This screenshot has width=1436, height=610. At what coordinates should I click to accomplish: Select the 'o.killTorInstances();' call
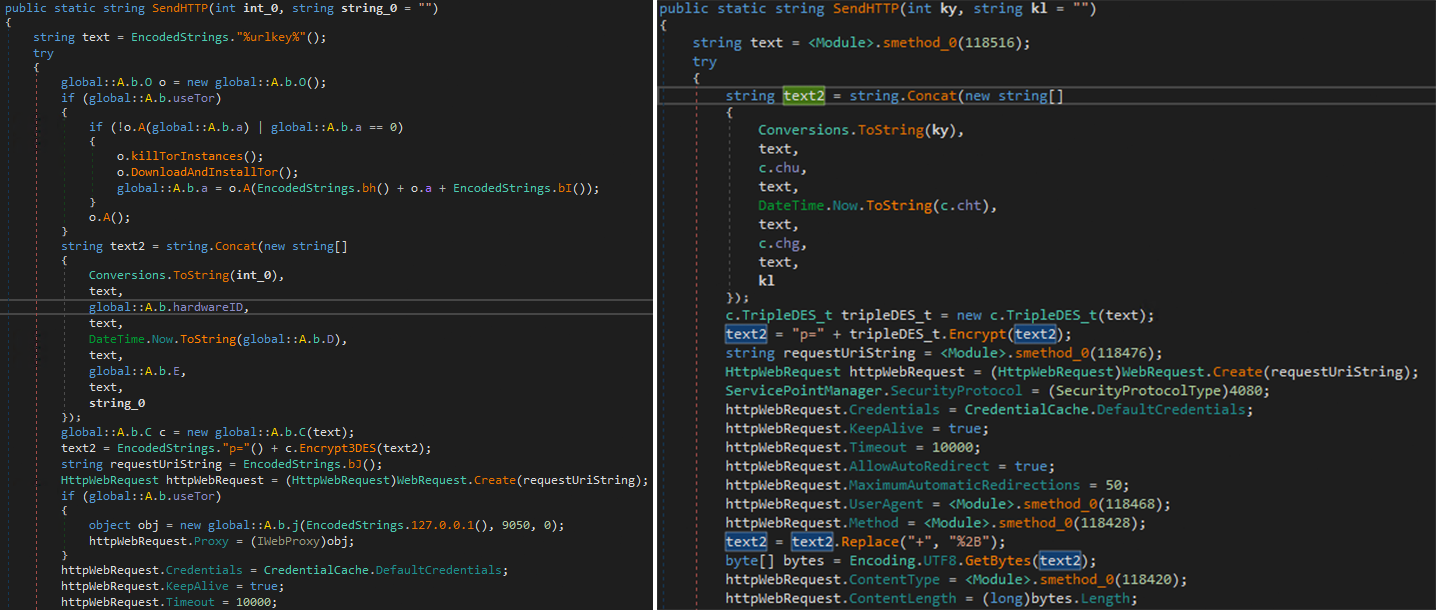pyautogui.click(x=190, y=156)
